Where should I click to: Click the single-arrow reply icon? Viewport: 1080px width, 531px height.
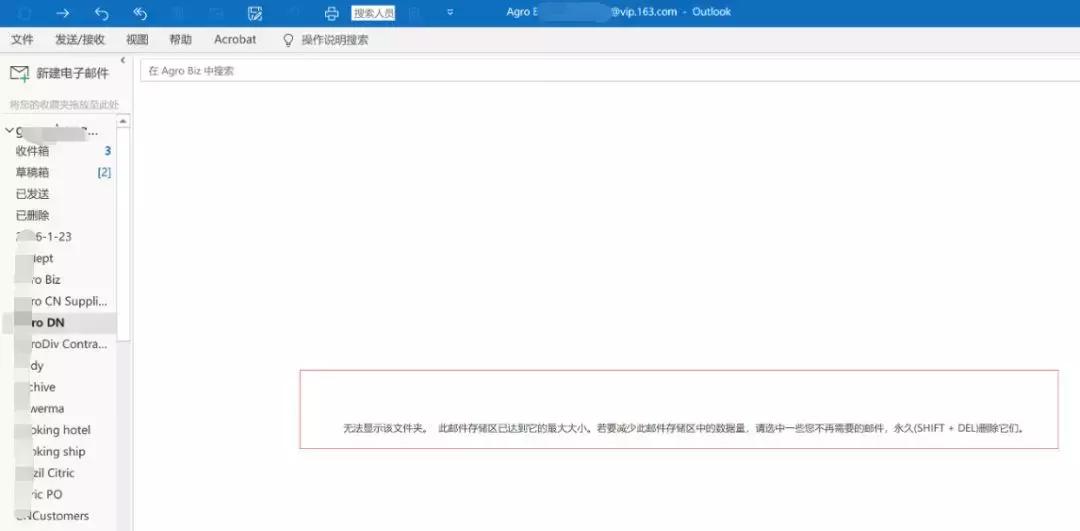pyautogui.click(x=101, y=13)
